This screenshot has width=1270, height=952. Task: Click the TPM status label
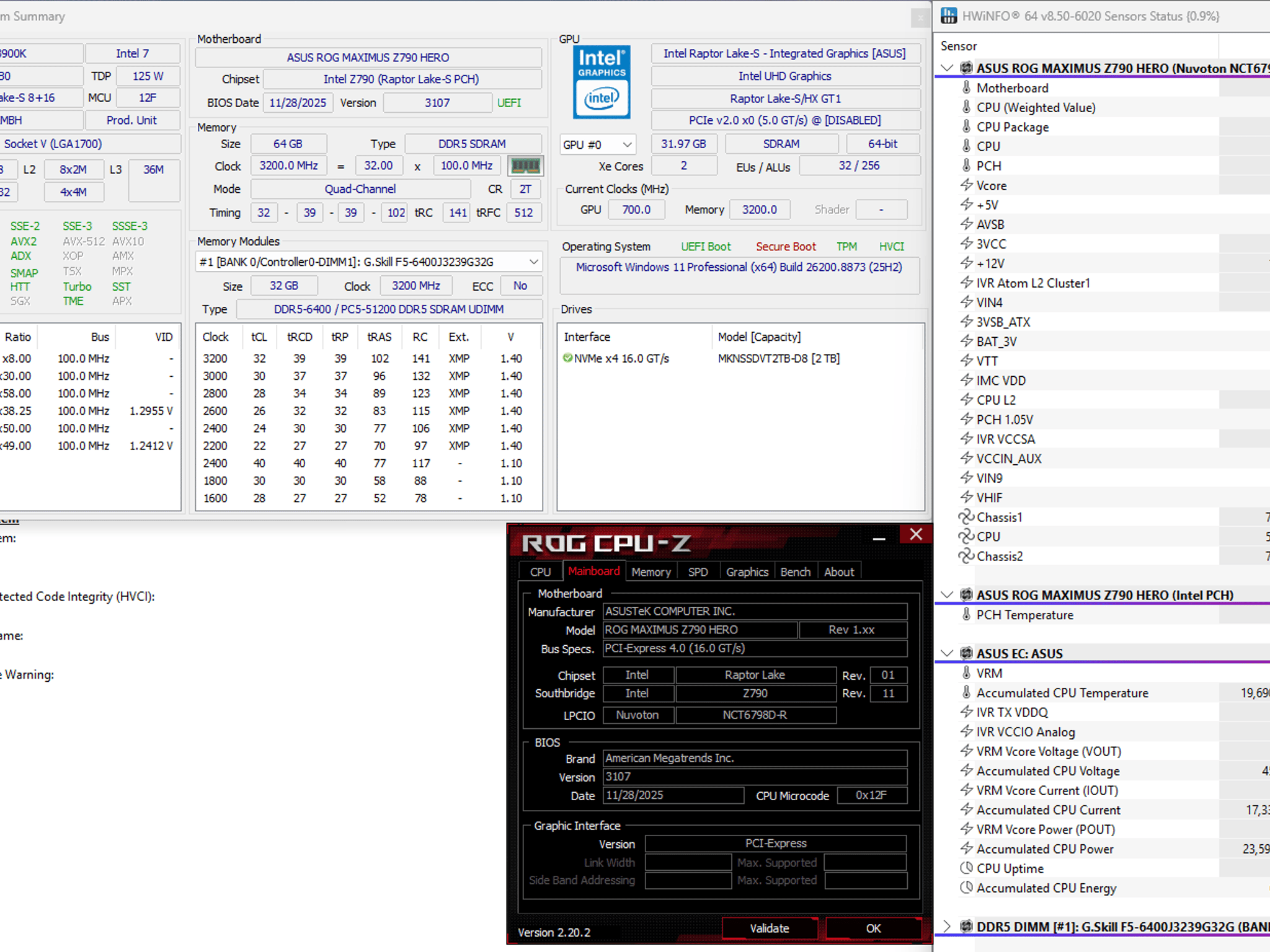[x=846, y=247]
